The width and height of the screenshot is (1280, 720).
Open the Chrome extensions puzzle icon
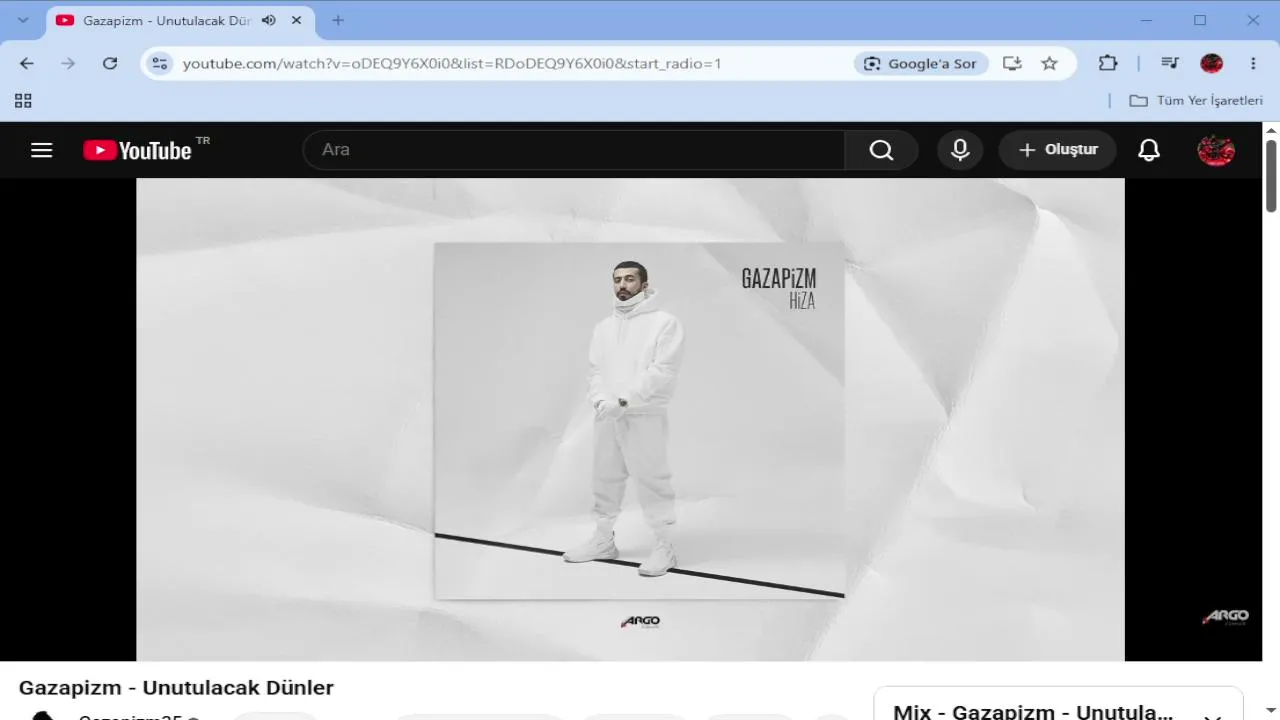[x=1108, y=63]
